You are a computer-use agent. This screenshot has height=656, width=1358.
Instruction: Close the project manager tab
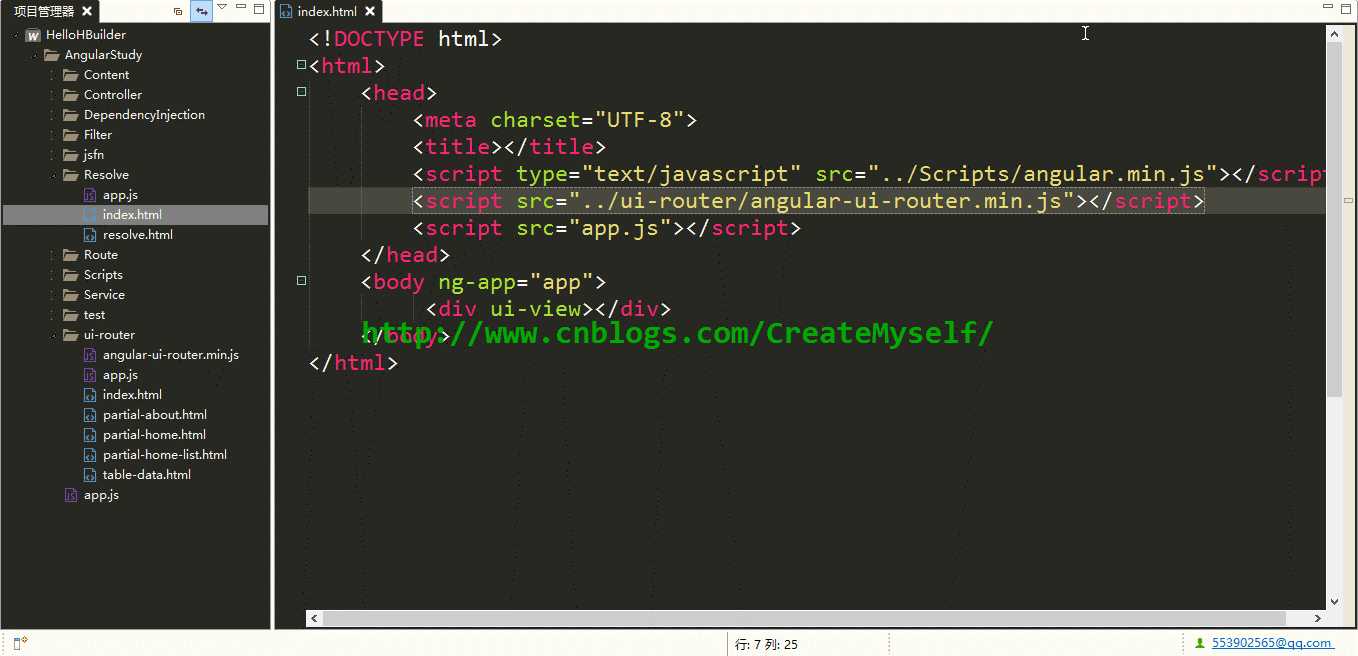pos(87,11)
